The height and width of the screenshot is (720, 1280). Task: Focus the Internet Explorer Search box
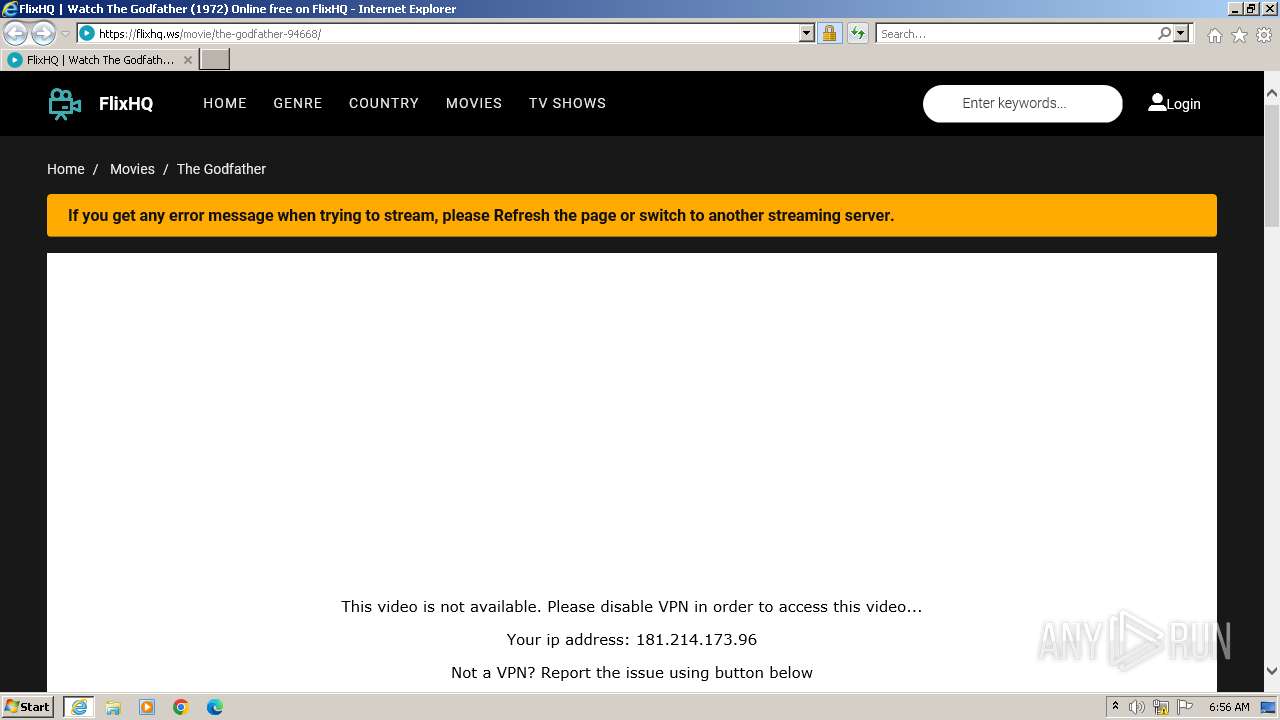(1016, 33)
